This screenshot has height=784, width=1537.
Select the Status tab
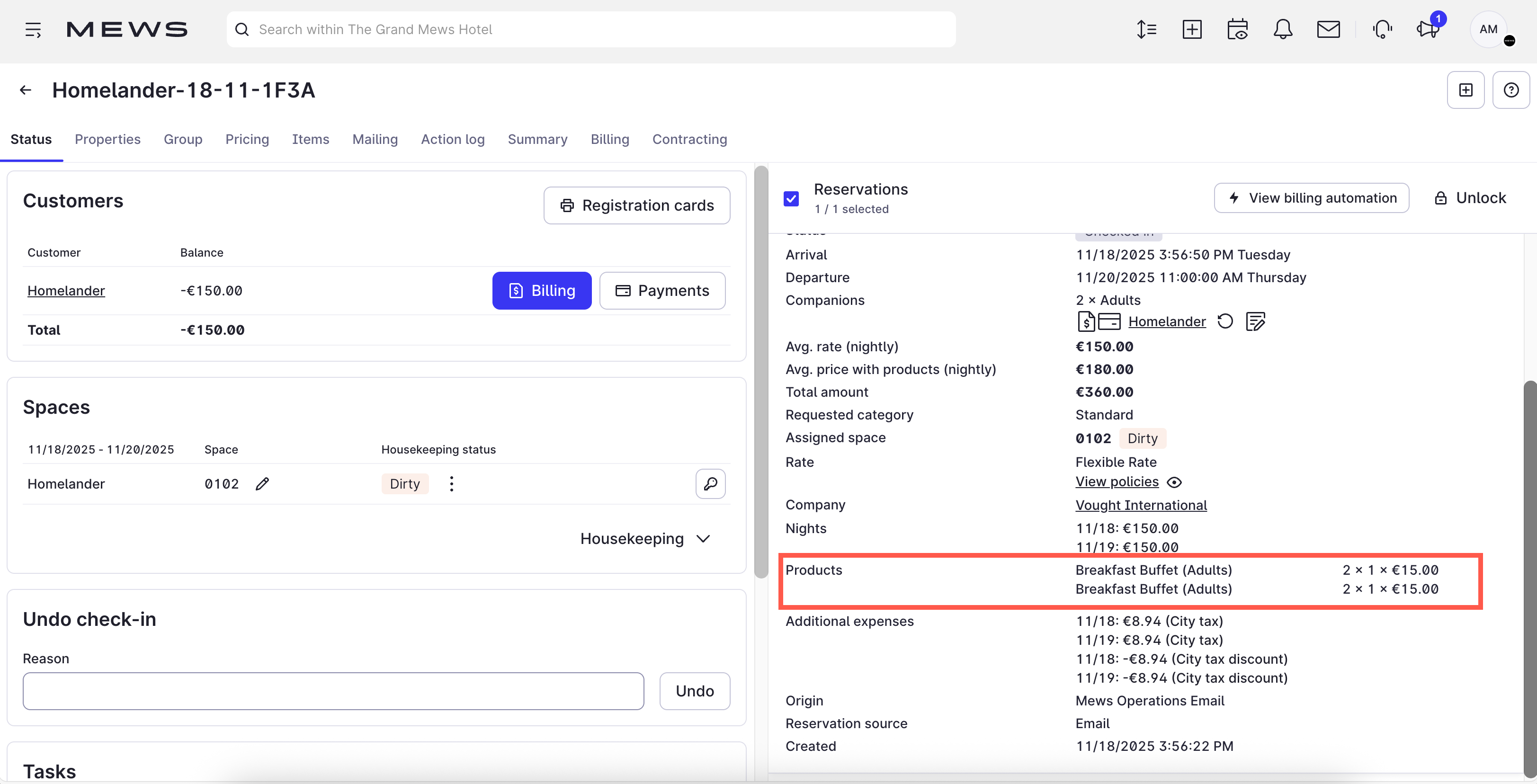31,139
